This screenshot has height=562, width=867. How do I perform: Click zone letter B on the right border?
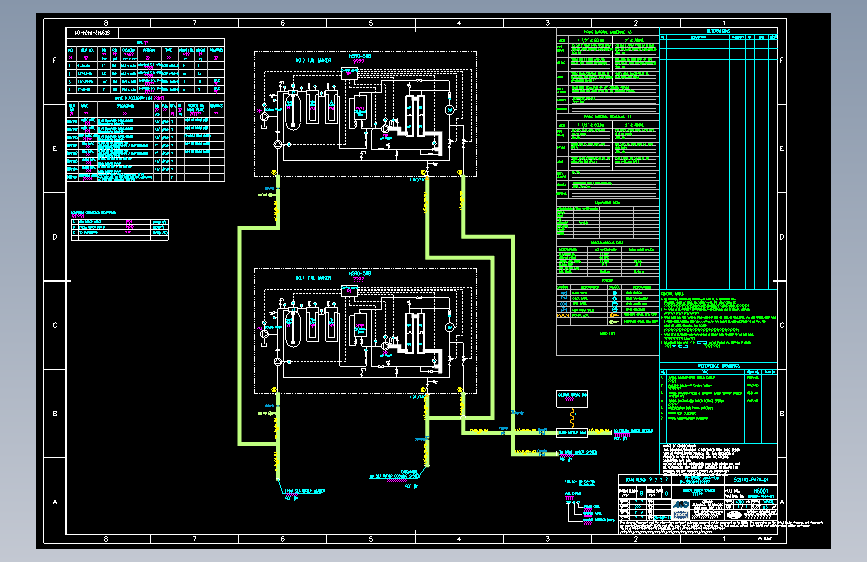pyautogui.click(x=781, y=414)
